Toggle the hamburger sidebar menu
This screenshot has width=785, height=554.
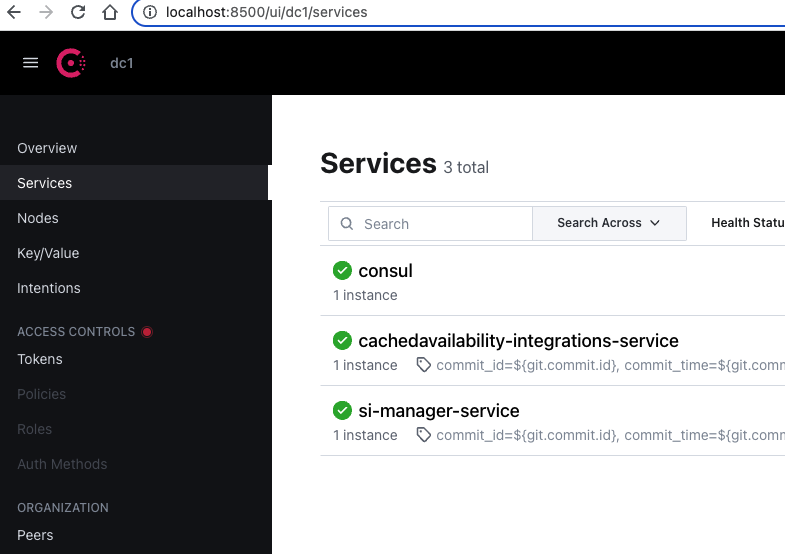[x=30, y=63]
